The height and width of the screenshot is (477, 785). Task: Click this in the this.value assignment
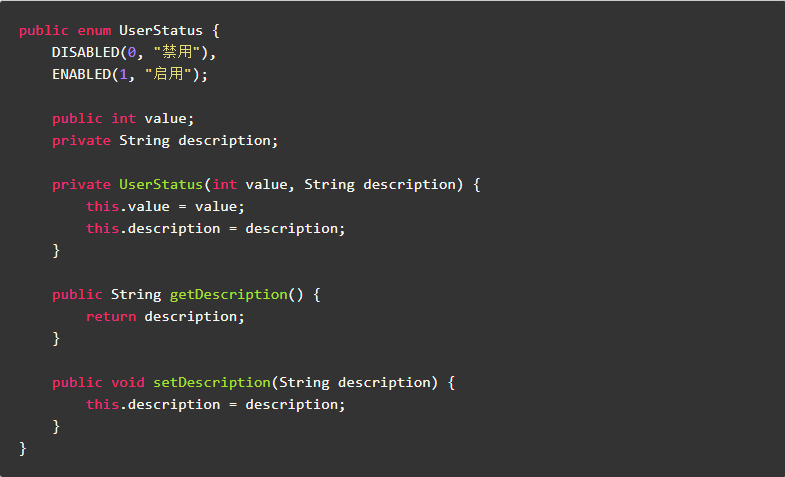102,206
